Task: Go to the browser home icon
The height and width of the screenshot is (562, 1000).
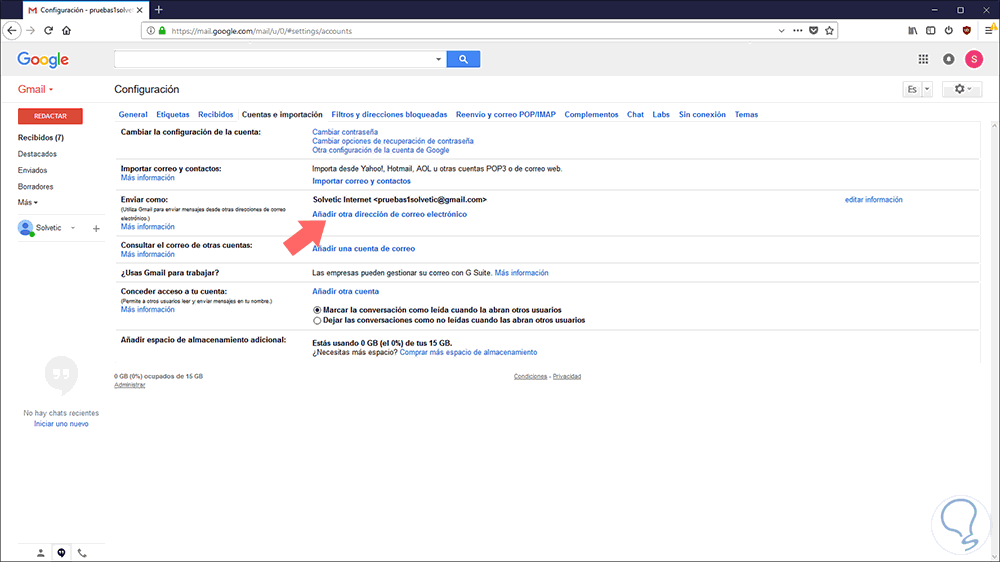Action: point(66,31)
